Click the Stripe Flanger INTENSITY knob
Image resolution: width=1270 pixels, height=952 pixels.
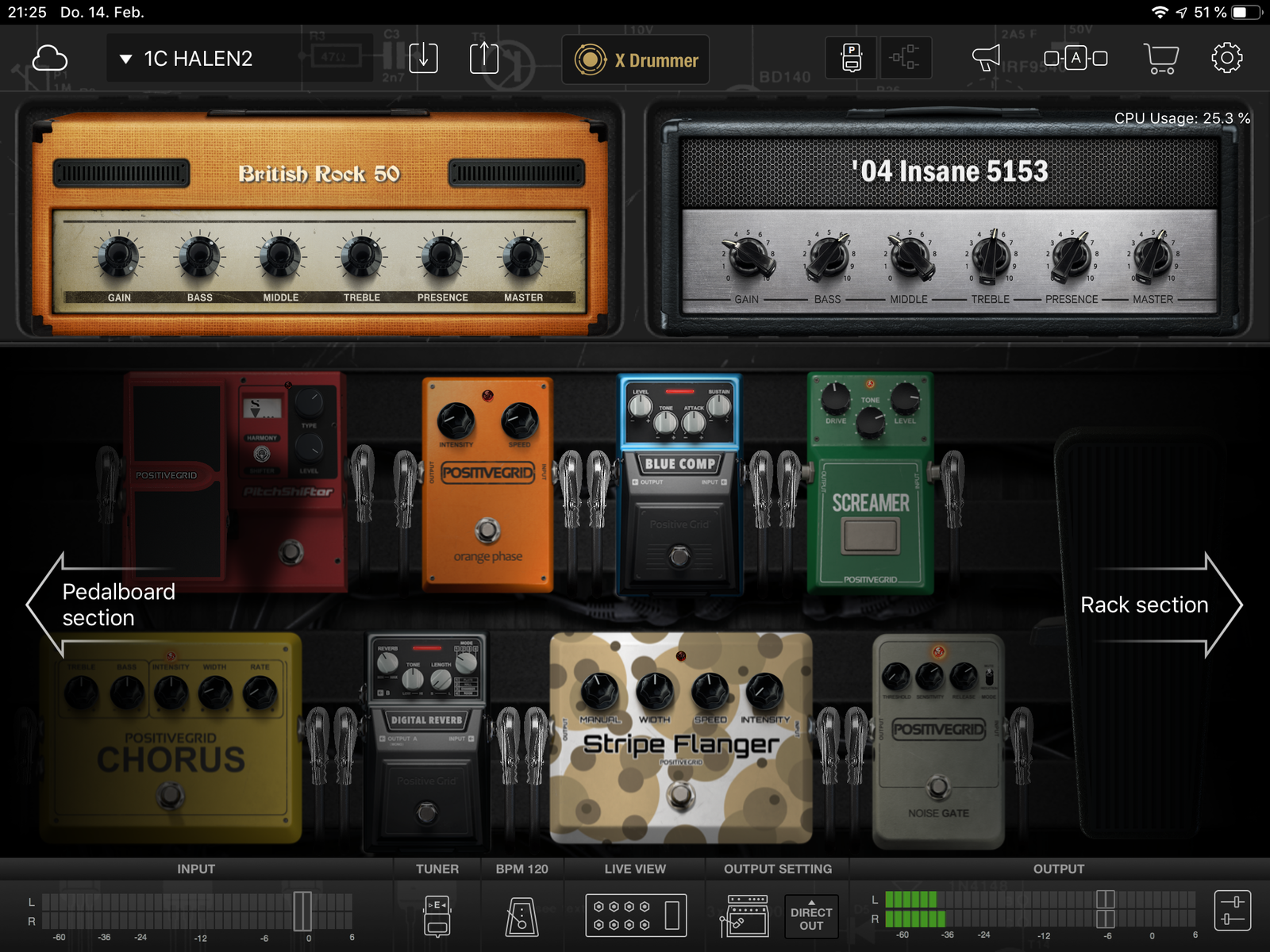pyautogui.click(x=764, y=690)
